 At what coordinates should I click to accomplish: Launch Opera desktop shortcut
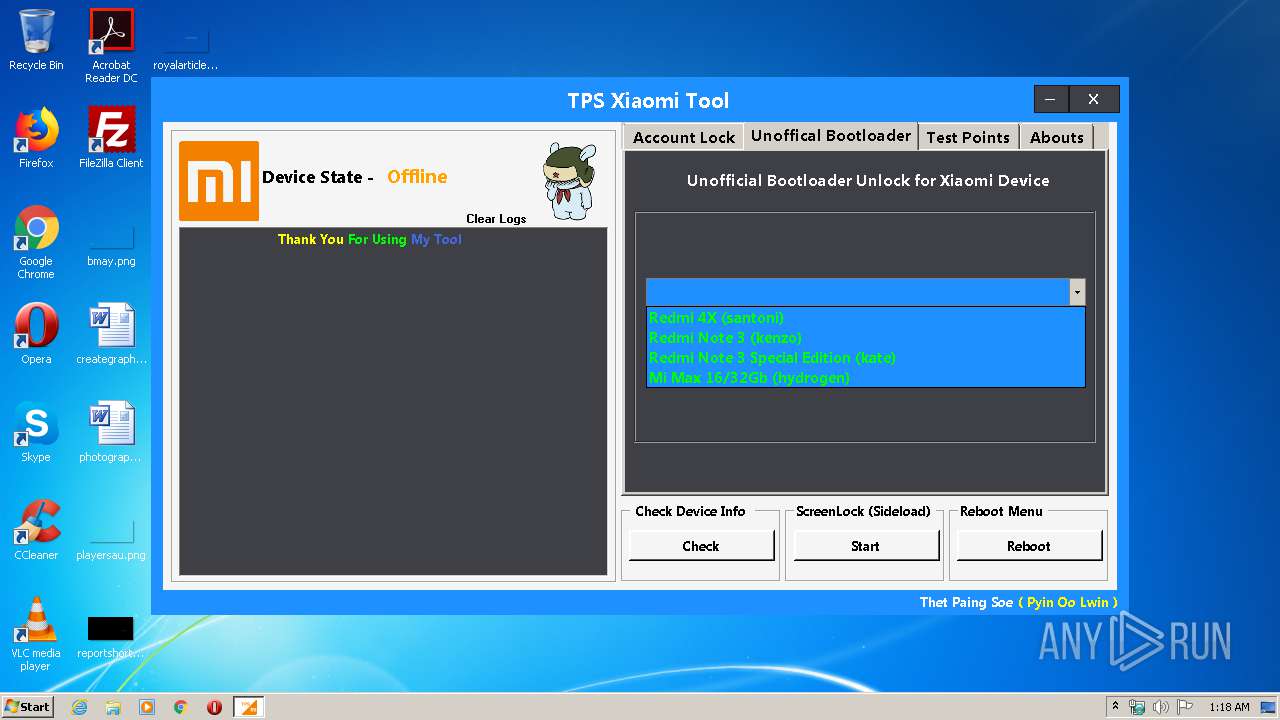click(x=36, y=334)
